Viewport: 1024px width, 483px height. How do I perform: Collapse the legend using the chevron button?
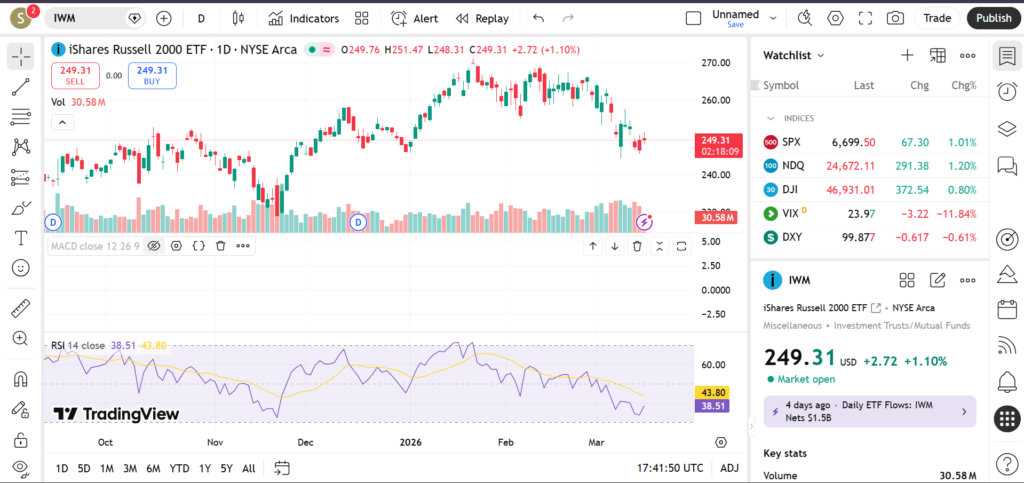pyautogui.click(x=62, y=122)
